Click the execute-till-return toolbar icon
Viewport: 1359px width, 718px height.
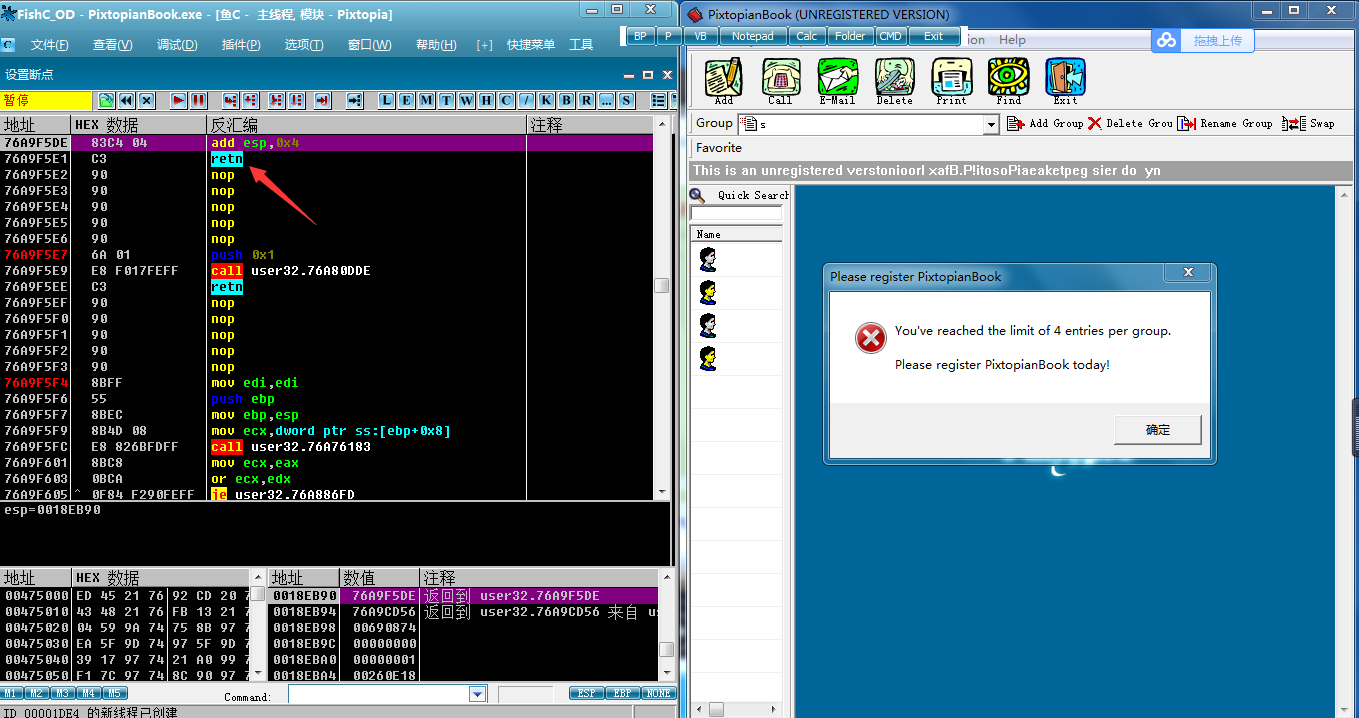[x=323, y=100]
